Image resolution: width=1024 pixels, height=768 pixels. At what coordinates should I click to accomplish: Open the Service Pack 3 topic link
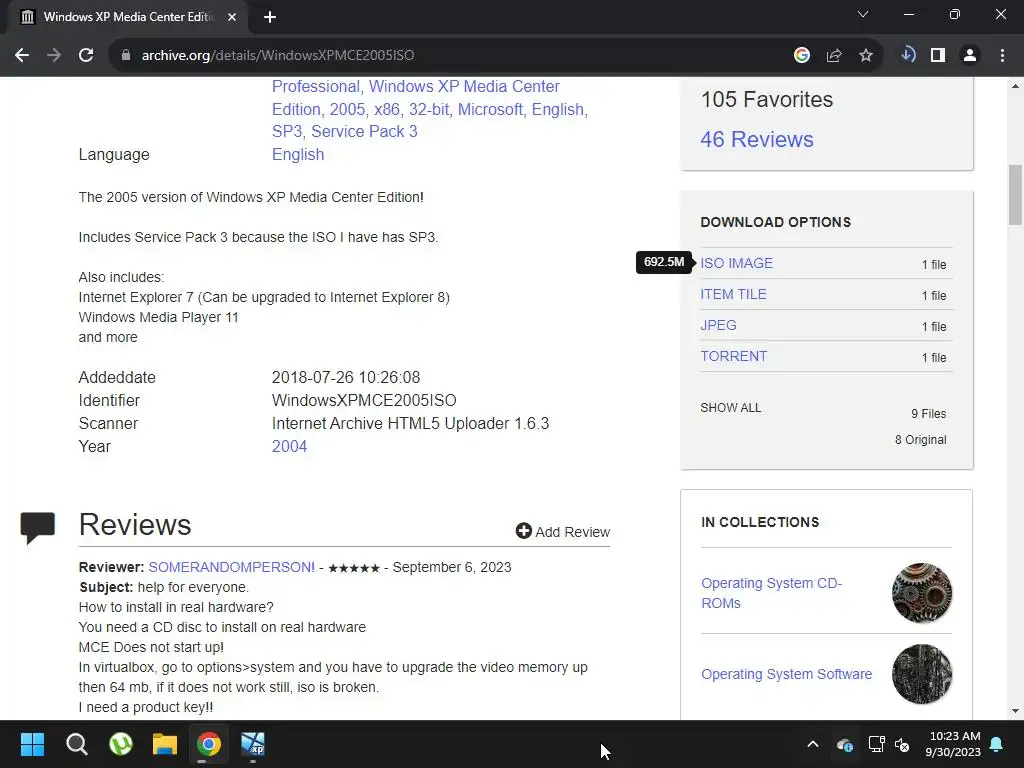coord(364,131)
